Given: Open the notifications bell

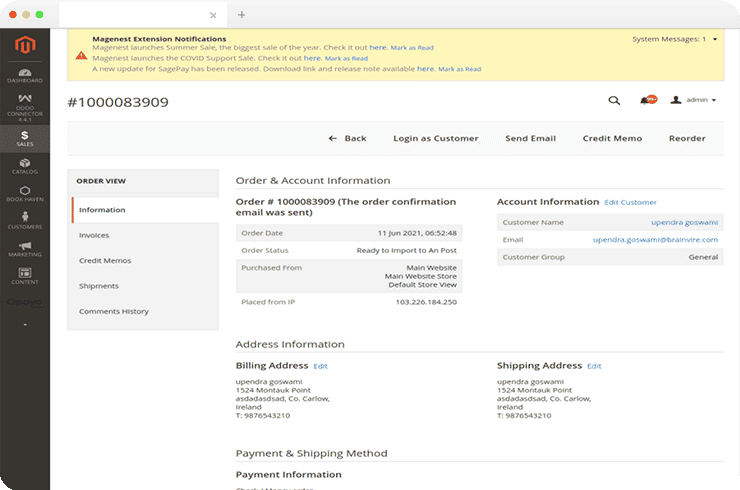Looking at the screenshot, I should coord(647,100).
